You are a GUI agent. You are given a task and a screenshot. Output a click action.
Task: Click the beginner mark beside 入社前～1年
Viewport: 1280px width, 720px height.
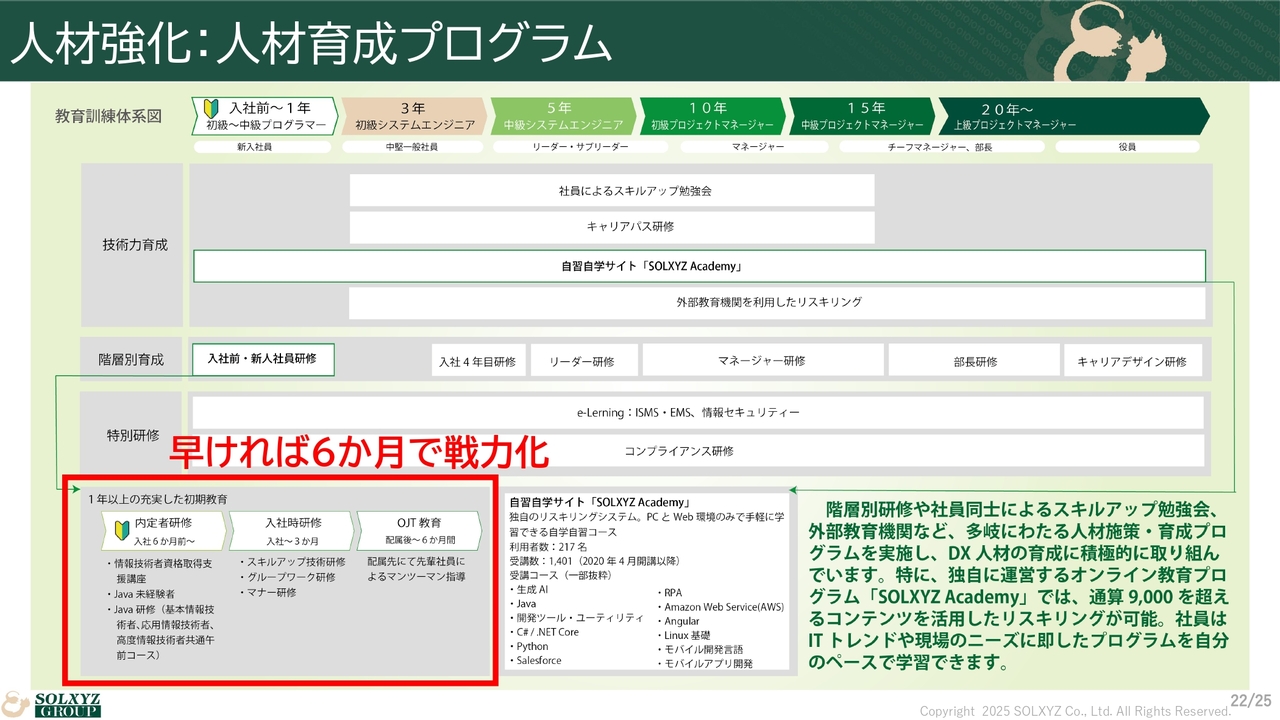(x=211, y=108)
